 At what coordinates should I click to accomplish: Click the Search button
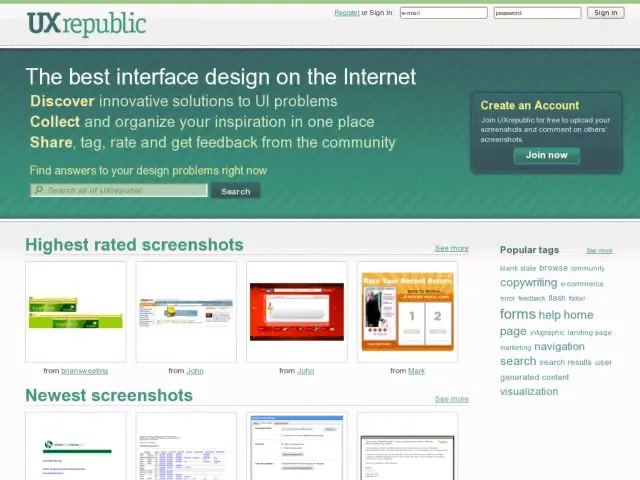(236, 191)
